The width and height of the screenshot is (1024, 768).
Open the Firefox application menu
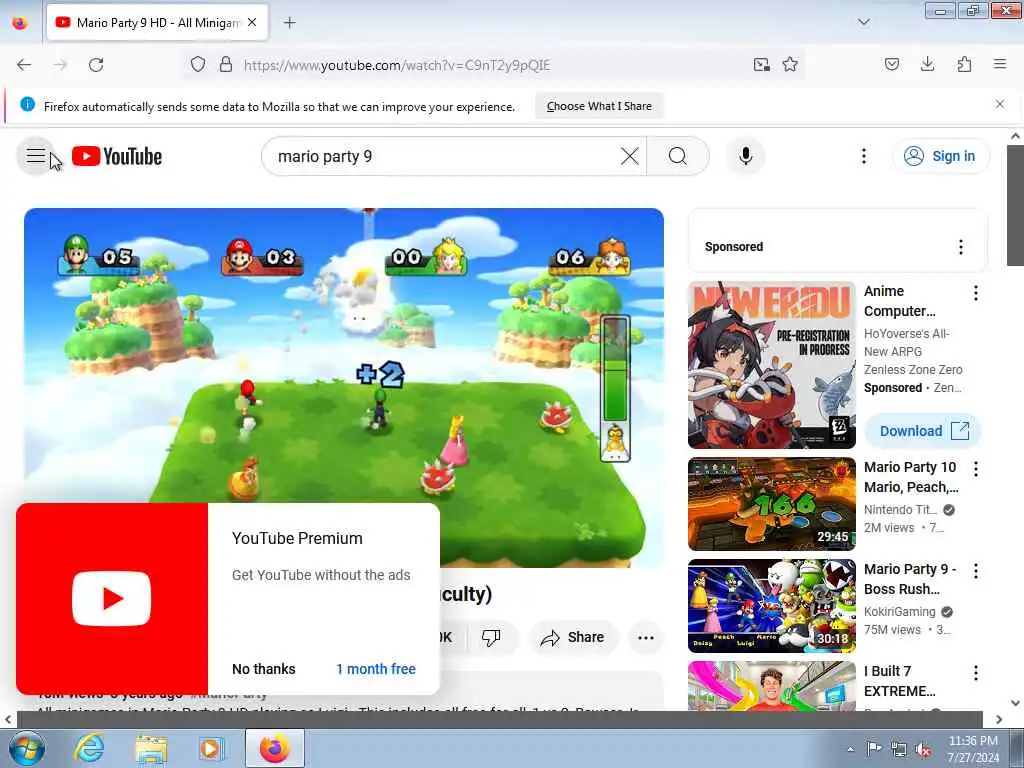[x=1000, y=65]
